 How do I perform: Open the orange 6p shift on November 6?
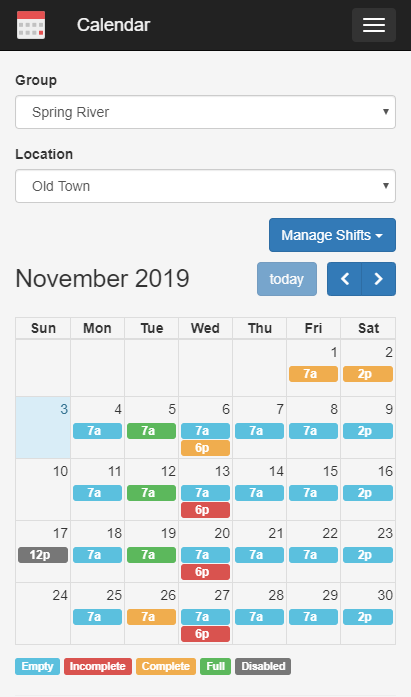click(205, 448)
